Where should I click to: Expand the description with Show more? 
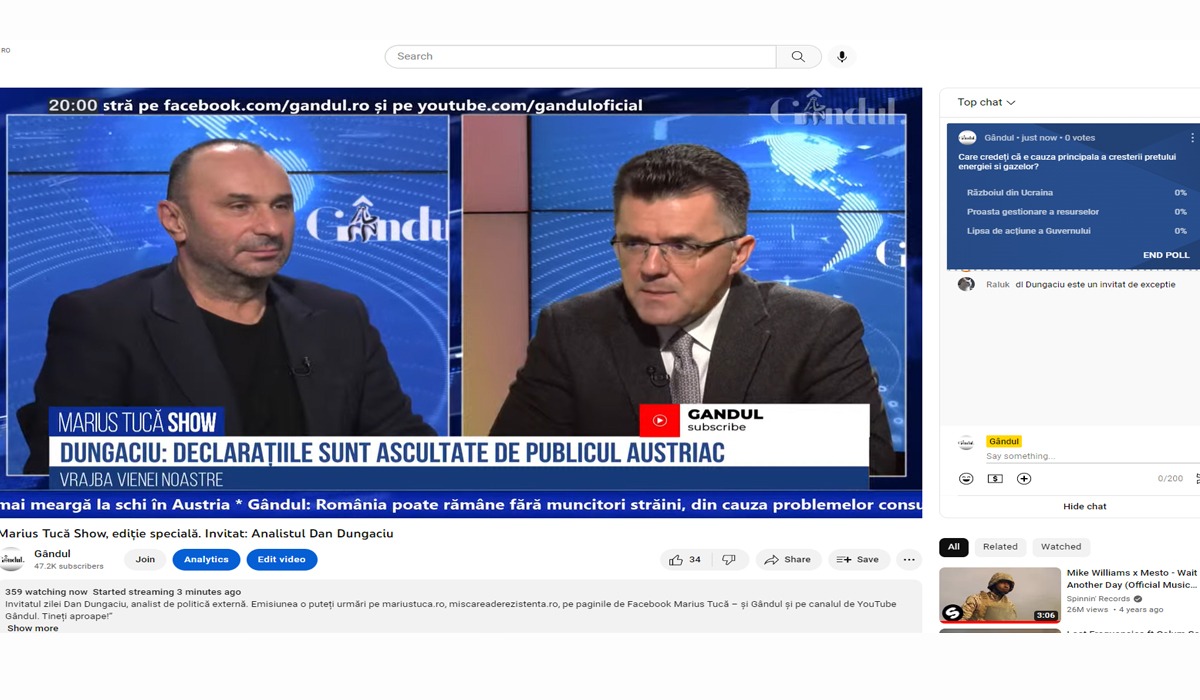pyautogui.click(x=33, y=628)
